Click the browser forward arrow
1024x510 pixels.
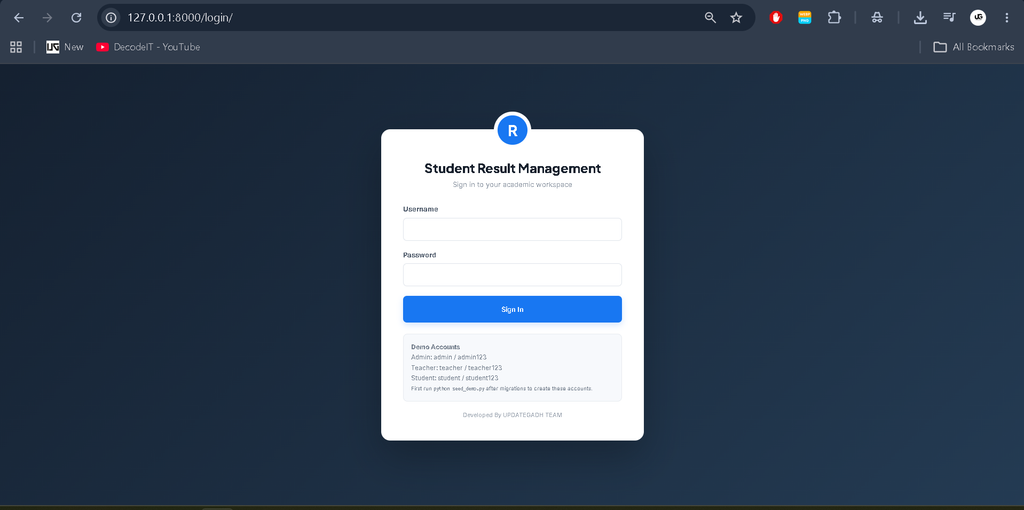(x=47, y=18)
